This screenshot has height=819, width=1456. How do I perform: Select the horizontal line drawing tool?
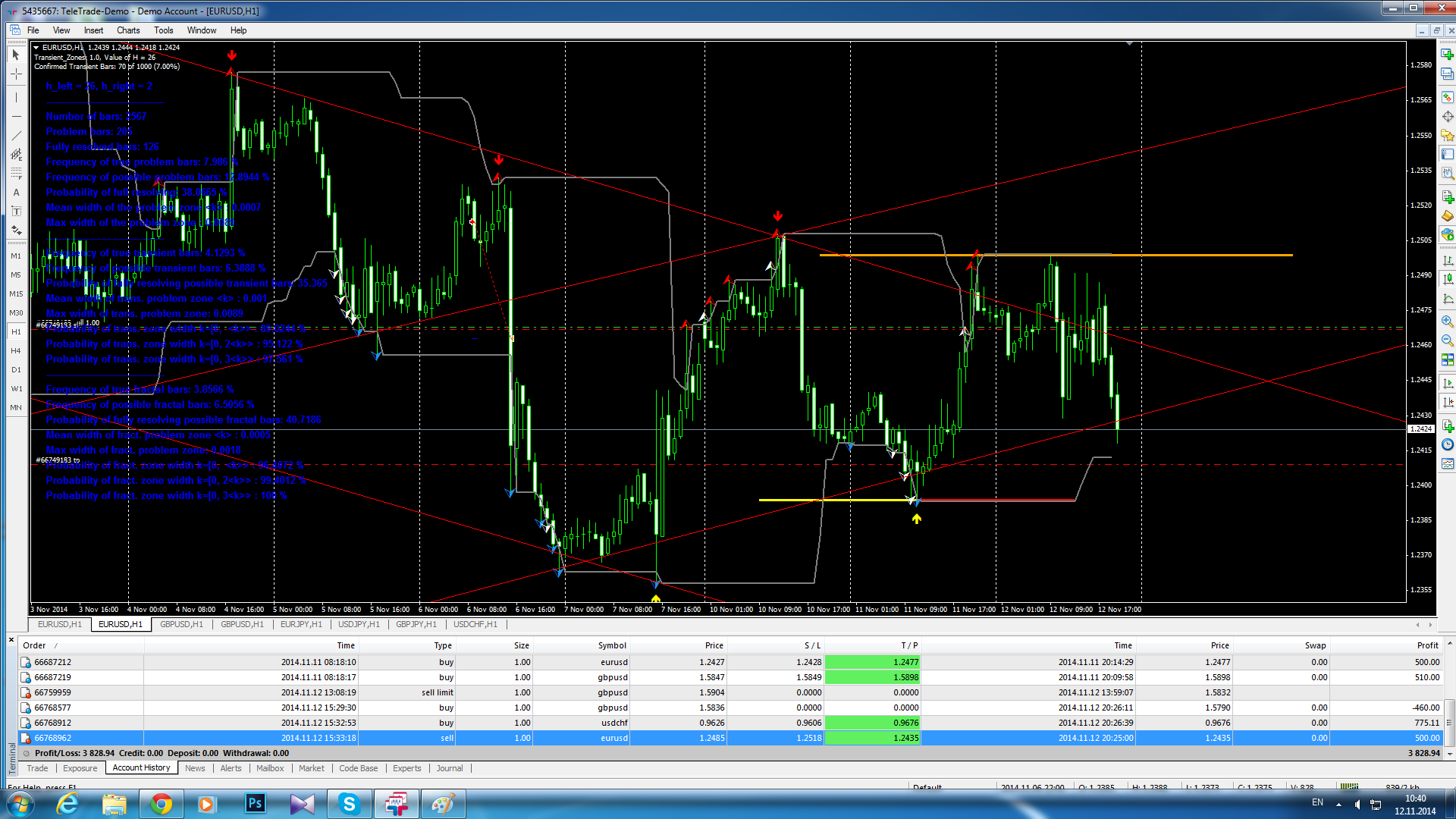click(16, 116)
